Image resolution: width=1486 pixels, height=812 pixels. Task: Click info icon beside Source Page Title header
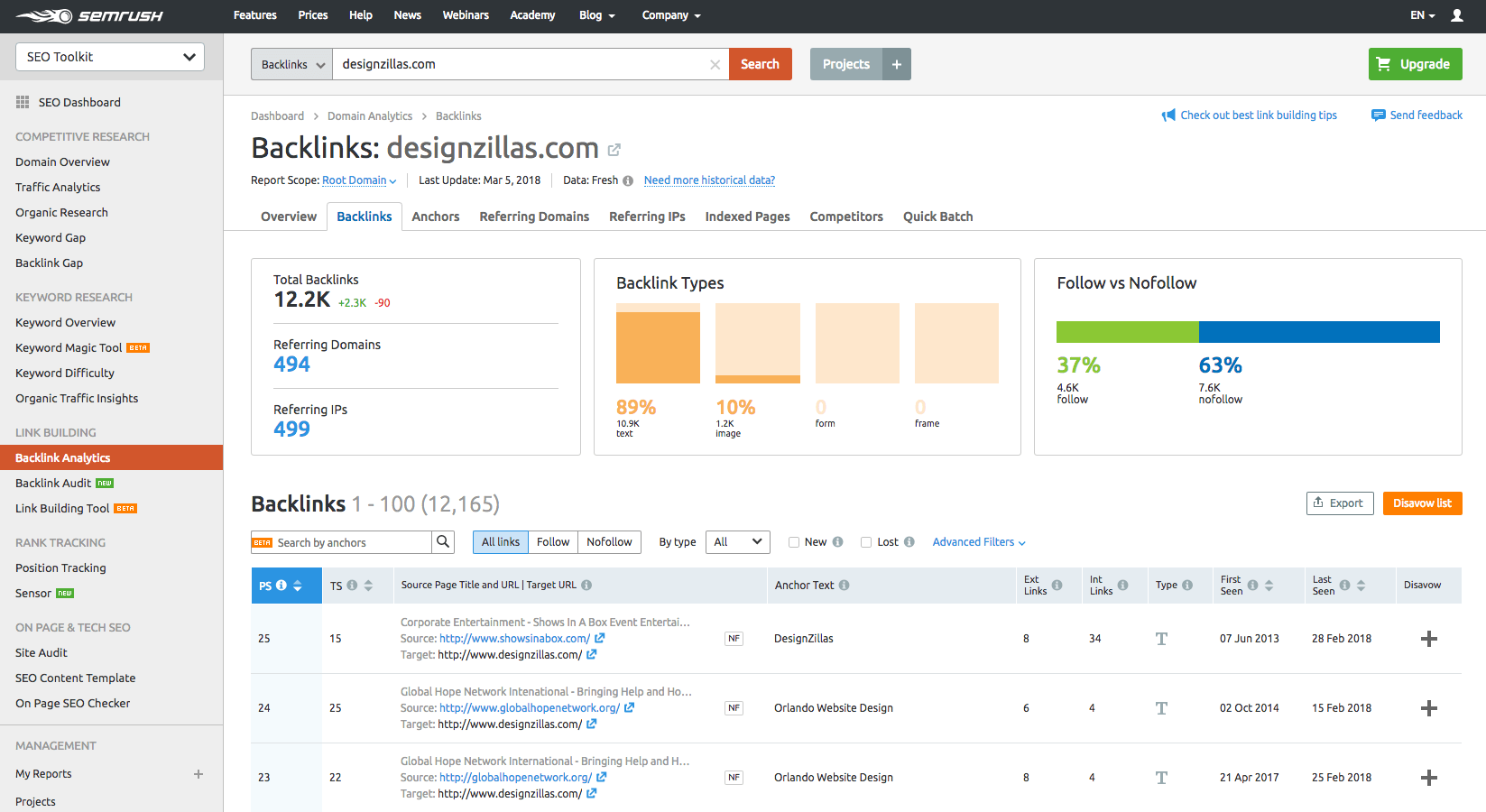[586, 586]
